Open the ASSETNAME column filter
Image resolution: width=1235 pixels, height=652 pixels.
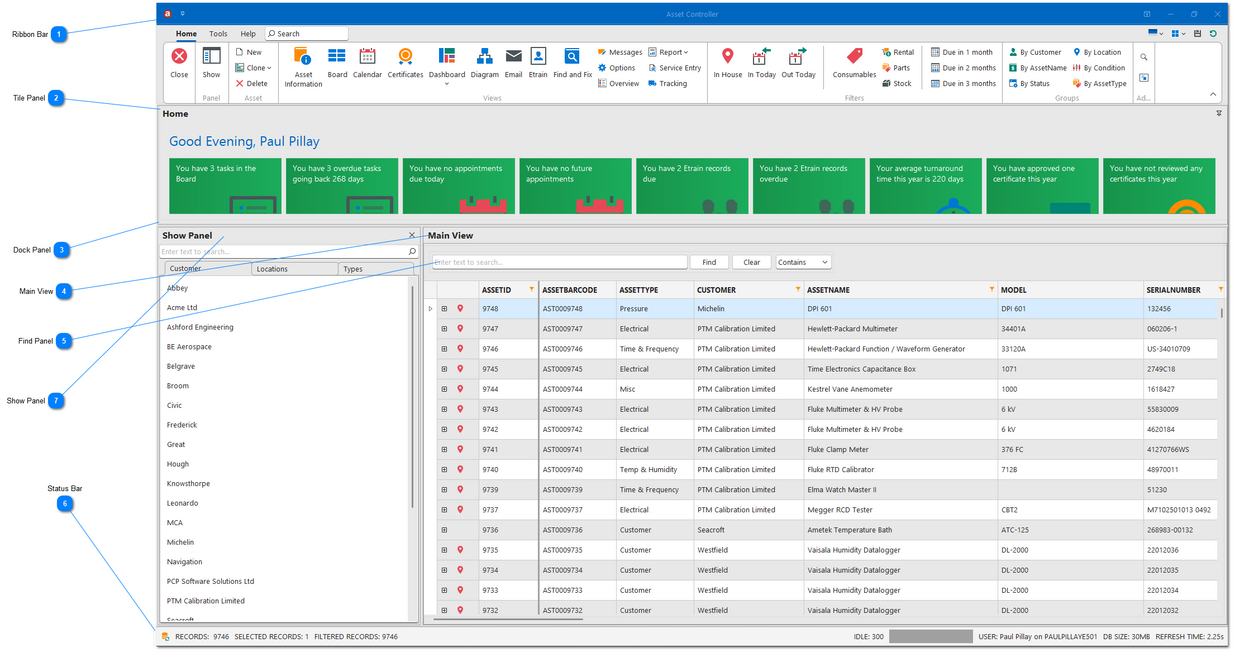(991, 289)
